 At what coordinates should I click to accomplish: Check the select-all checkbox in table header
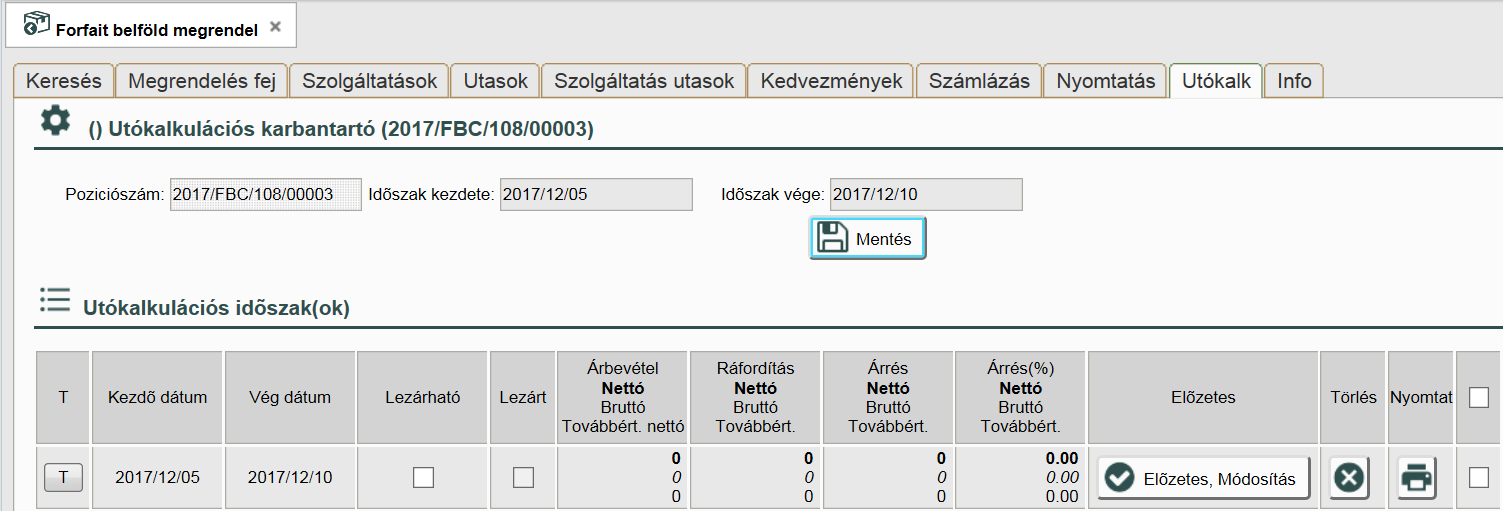[x=1478, y=398]
